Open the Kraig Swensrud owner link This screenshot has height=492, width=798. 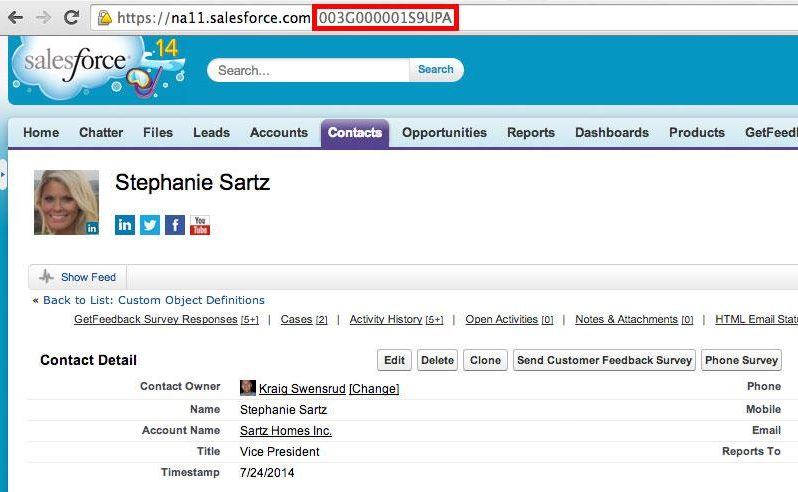(302, 389)
